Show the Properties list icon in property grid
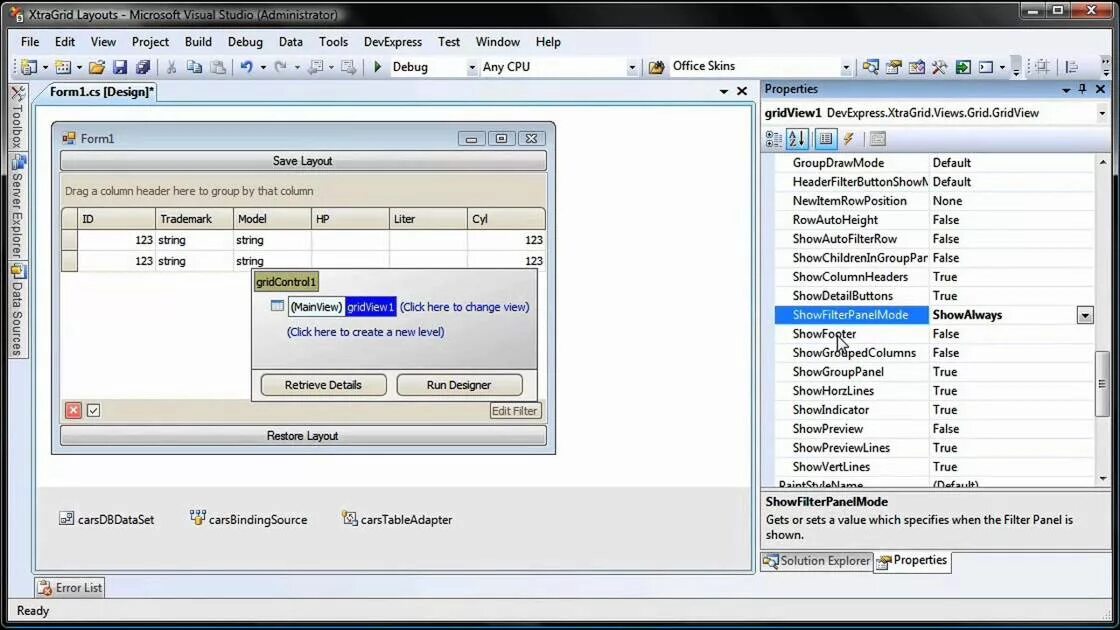1120x630 pixels. click(x=826, y=139)
